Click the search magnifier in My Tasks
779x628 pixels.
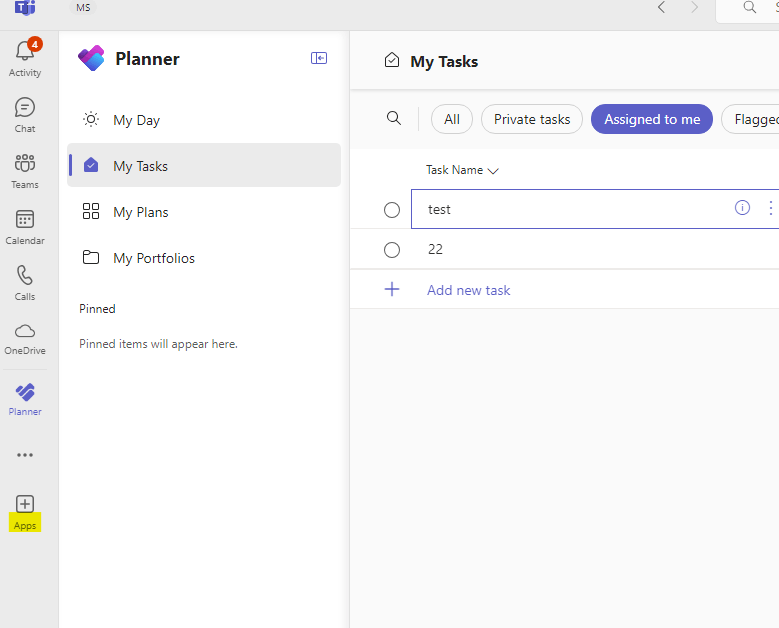tap(394, 118)
